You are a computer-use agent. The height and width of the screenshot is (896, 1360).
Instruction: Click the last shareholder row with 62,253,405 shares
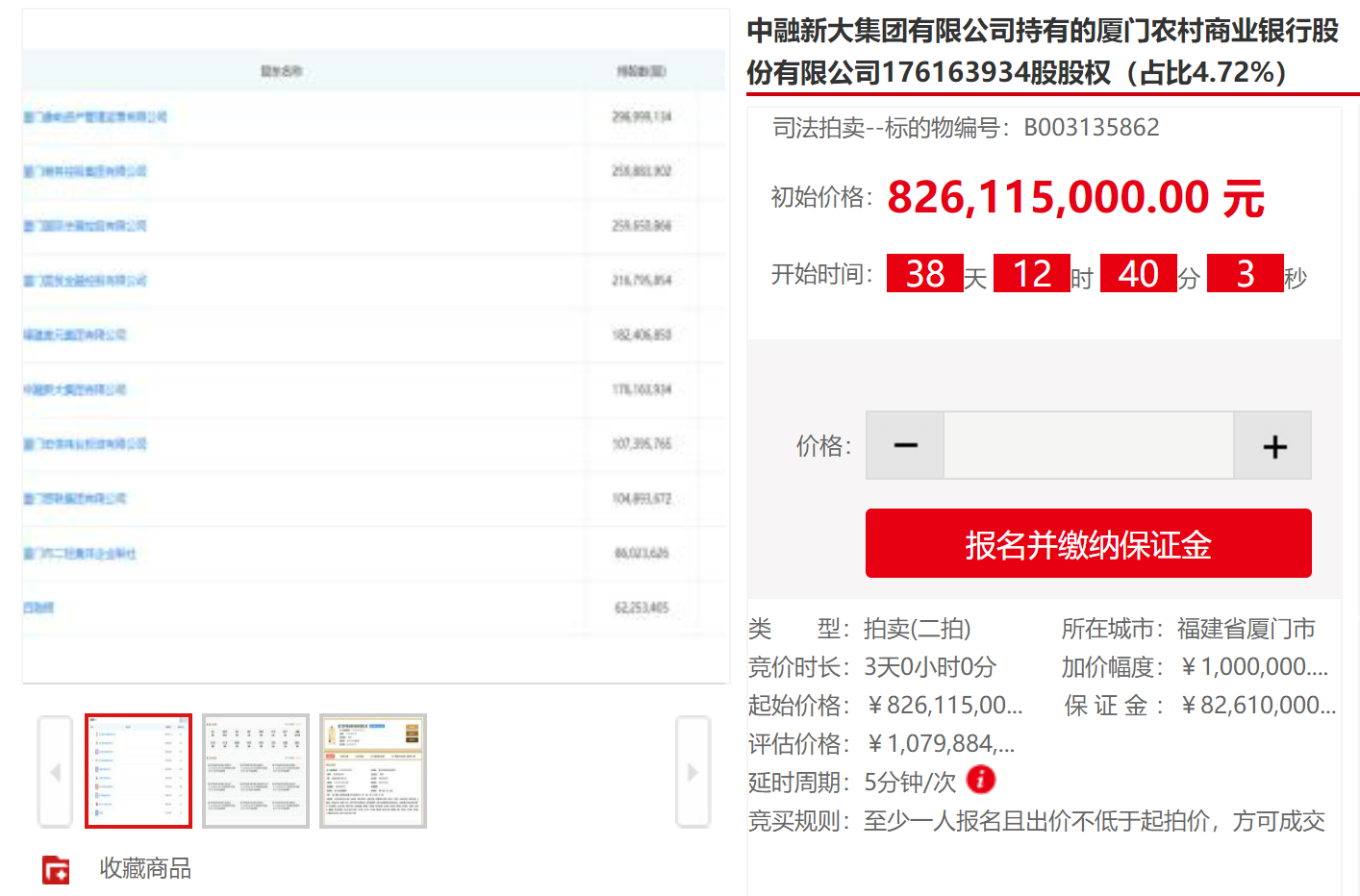38,608
